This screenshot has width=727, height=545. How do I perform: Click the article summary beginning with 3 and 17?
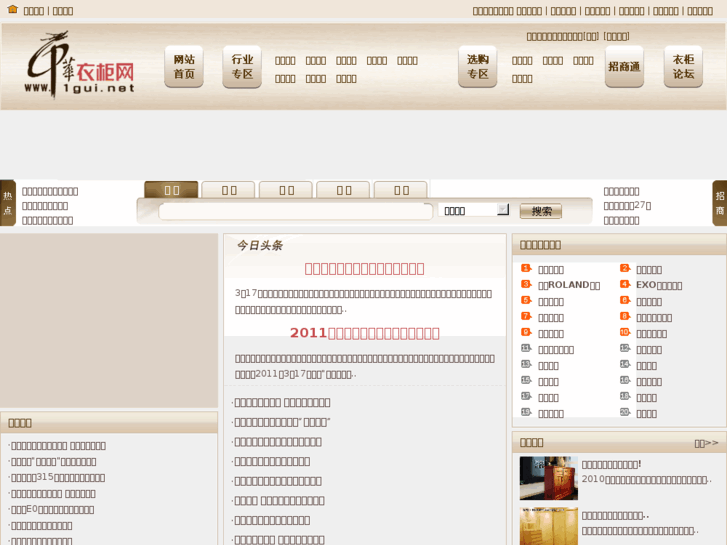(364, 301)
